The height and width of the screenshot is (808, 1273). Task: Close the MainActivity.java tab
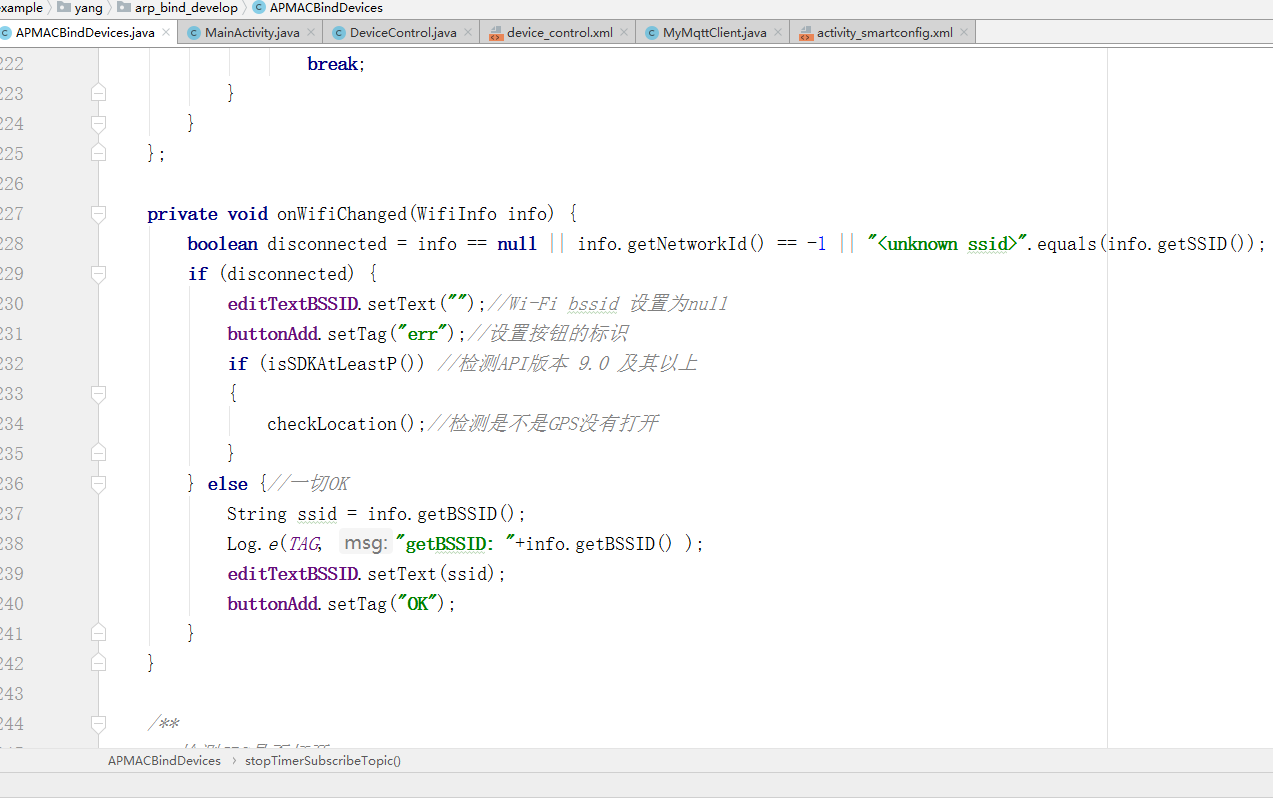[x=312, y=32]
